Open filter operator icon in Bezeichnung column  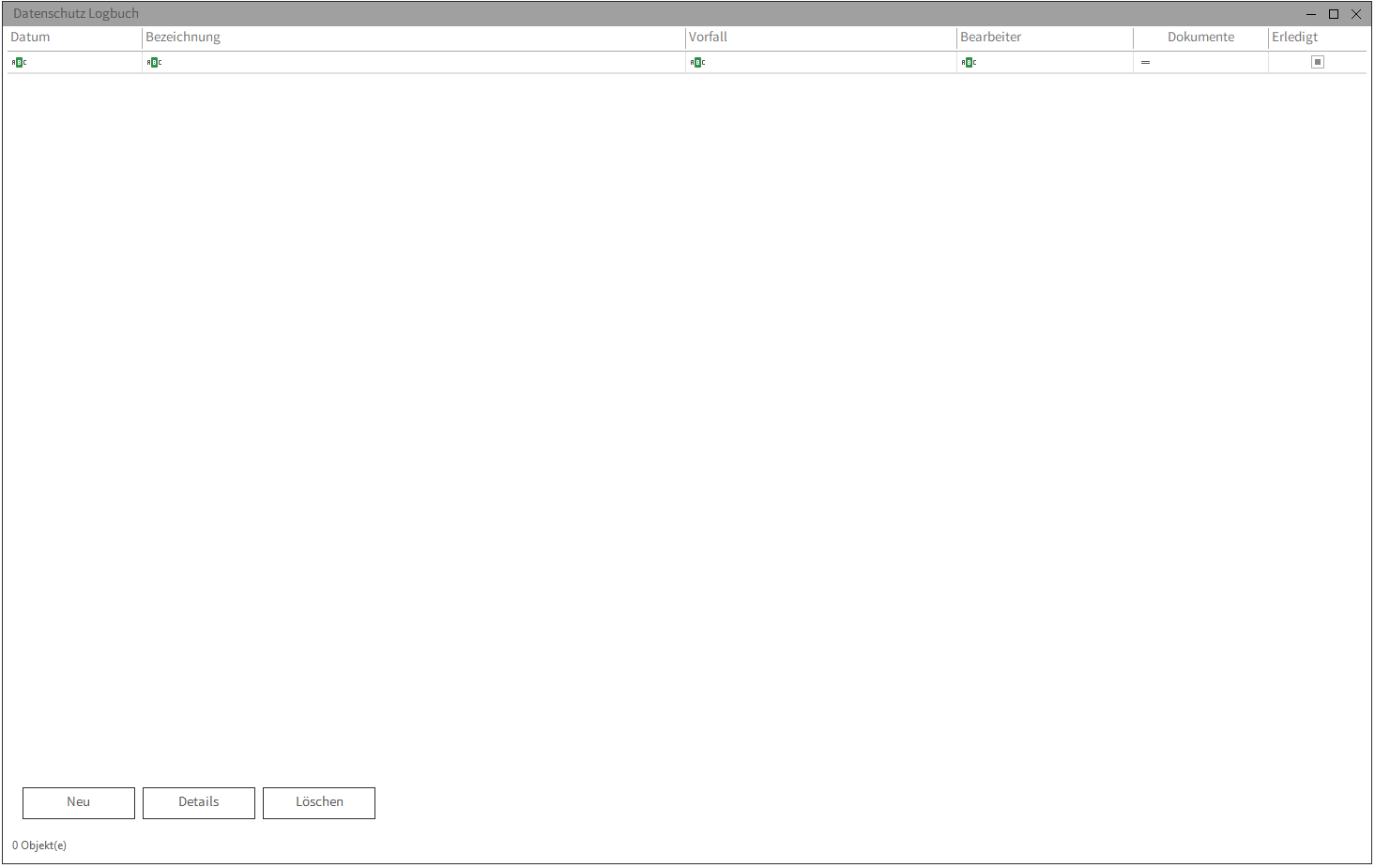coord(154,62)
